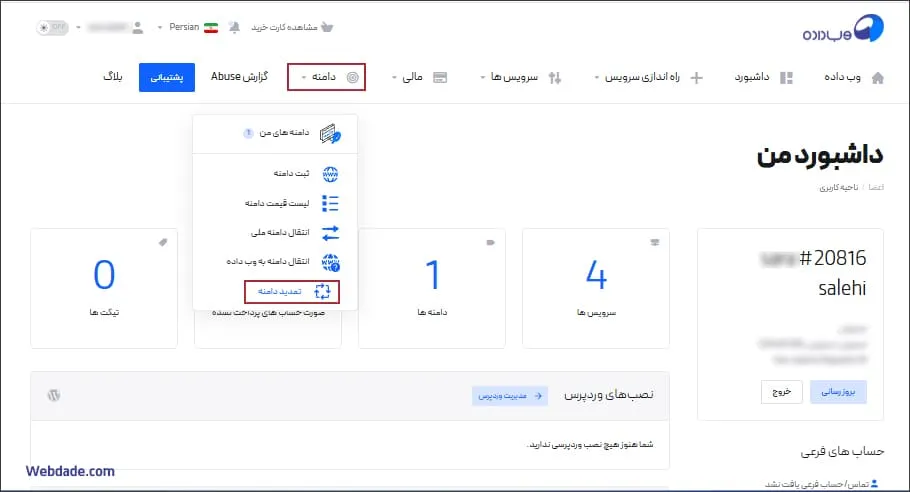Click the tag icon on the تیکت ها card
This screenshot has width=910, height=492.
point(163,243)
